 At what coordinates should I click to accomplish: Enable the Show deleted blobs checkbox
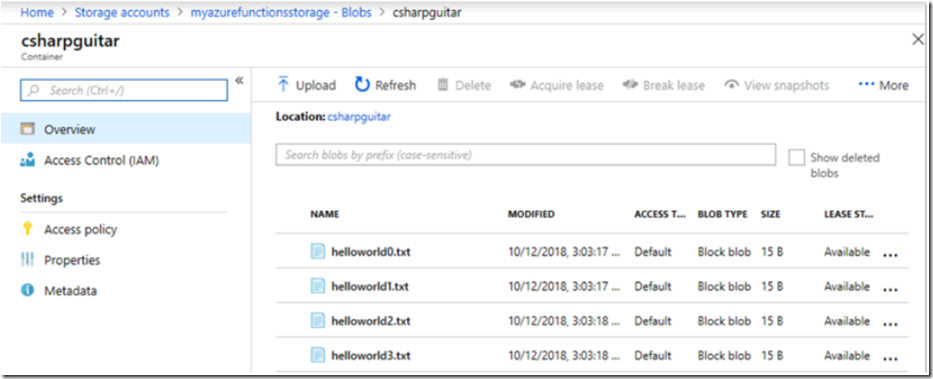click(x=796, y=158)
